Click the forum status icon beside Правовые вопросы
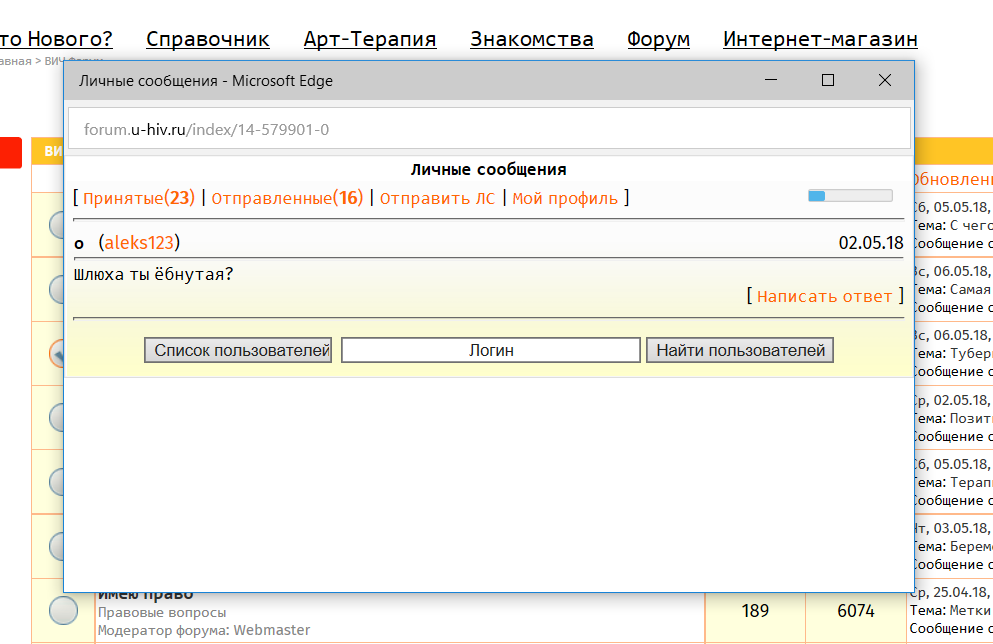Screen dimensions: 993x644 tap(63, 611)
